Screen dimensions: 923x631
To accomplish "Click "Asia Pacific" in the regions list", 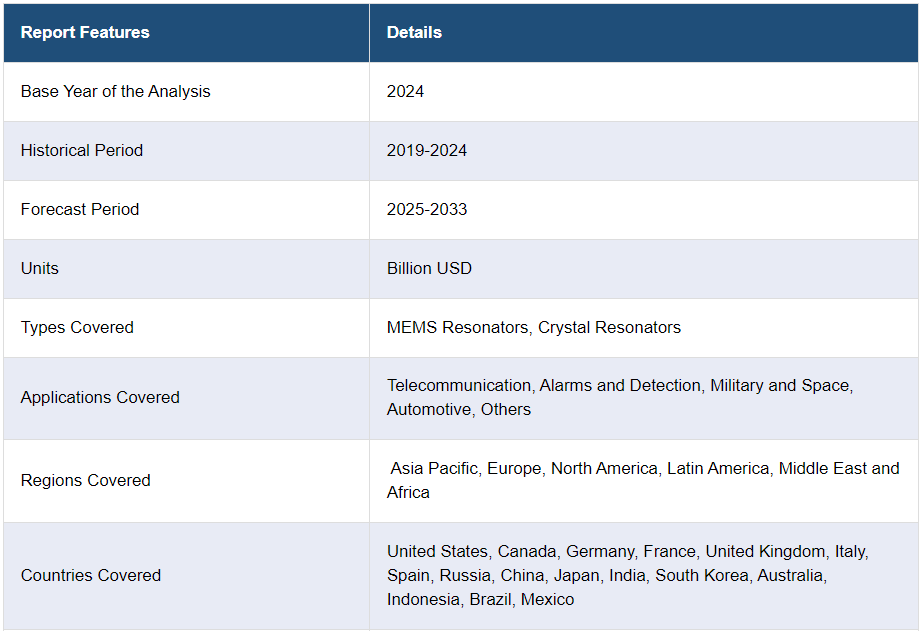I will (x=434, y=469).
